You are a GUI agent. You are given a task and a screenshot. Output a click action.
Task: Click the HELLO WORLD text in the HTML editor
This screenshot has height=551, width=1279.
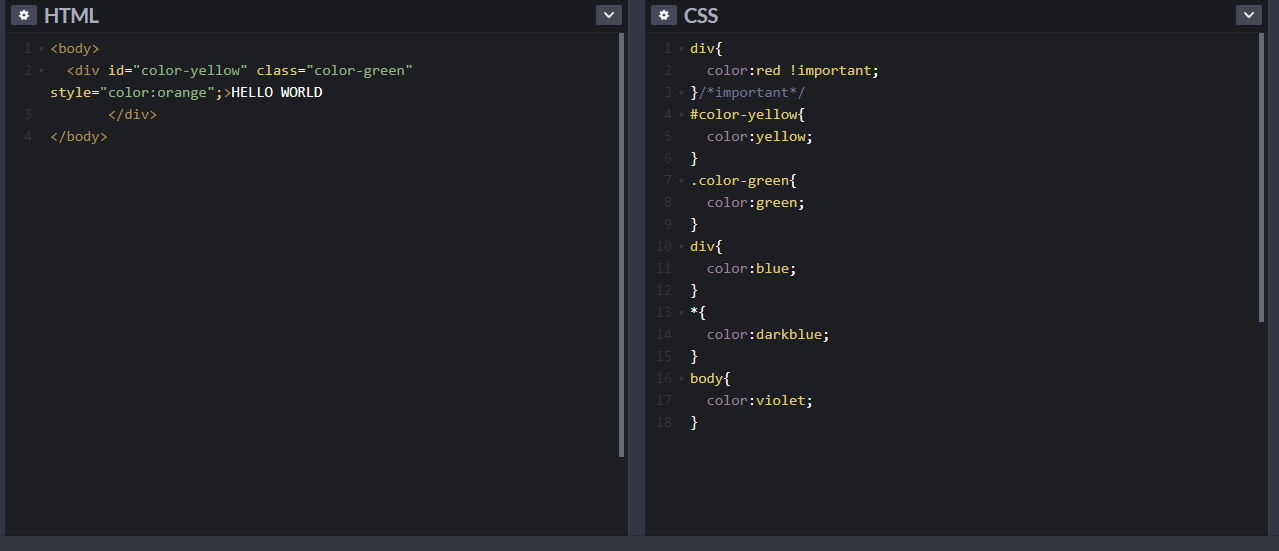pyautogui.click(x=277, y=92)
